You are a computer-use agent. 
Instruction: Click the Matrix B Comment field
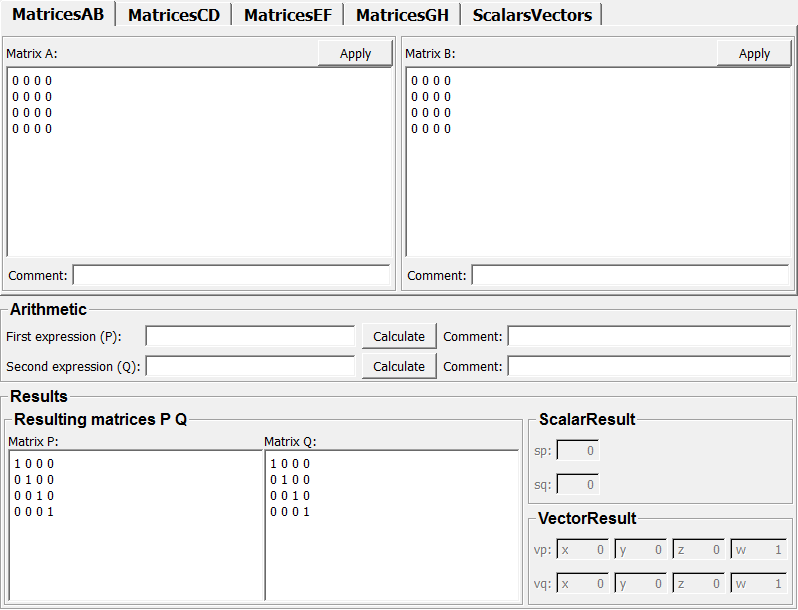click(630, 275)
